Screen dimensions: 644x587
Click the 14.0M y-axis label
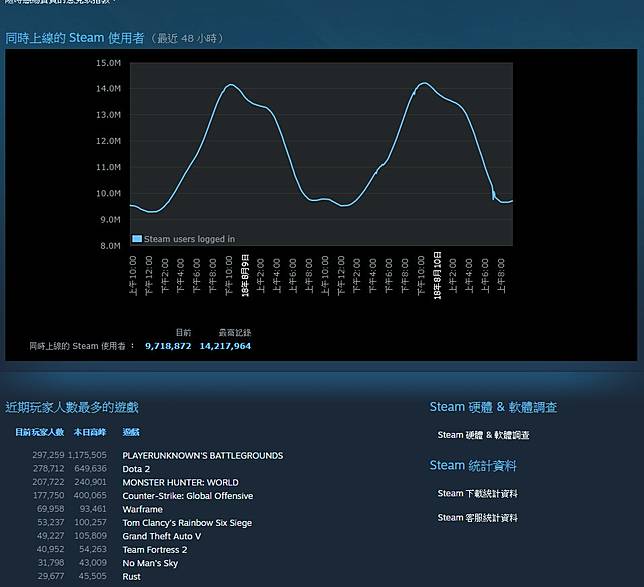coord(108,89)
